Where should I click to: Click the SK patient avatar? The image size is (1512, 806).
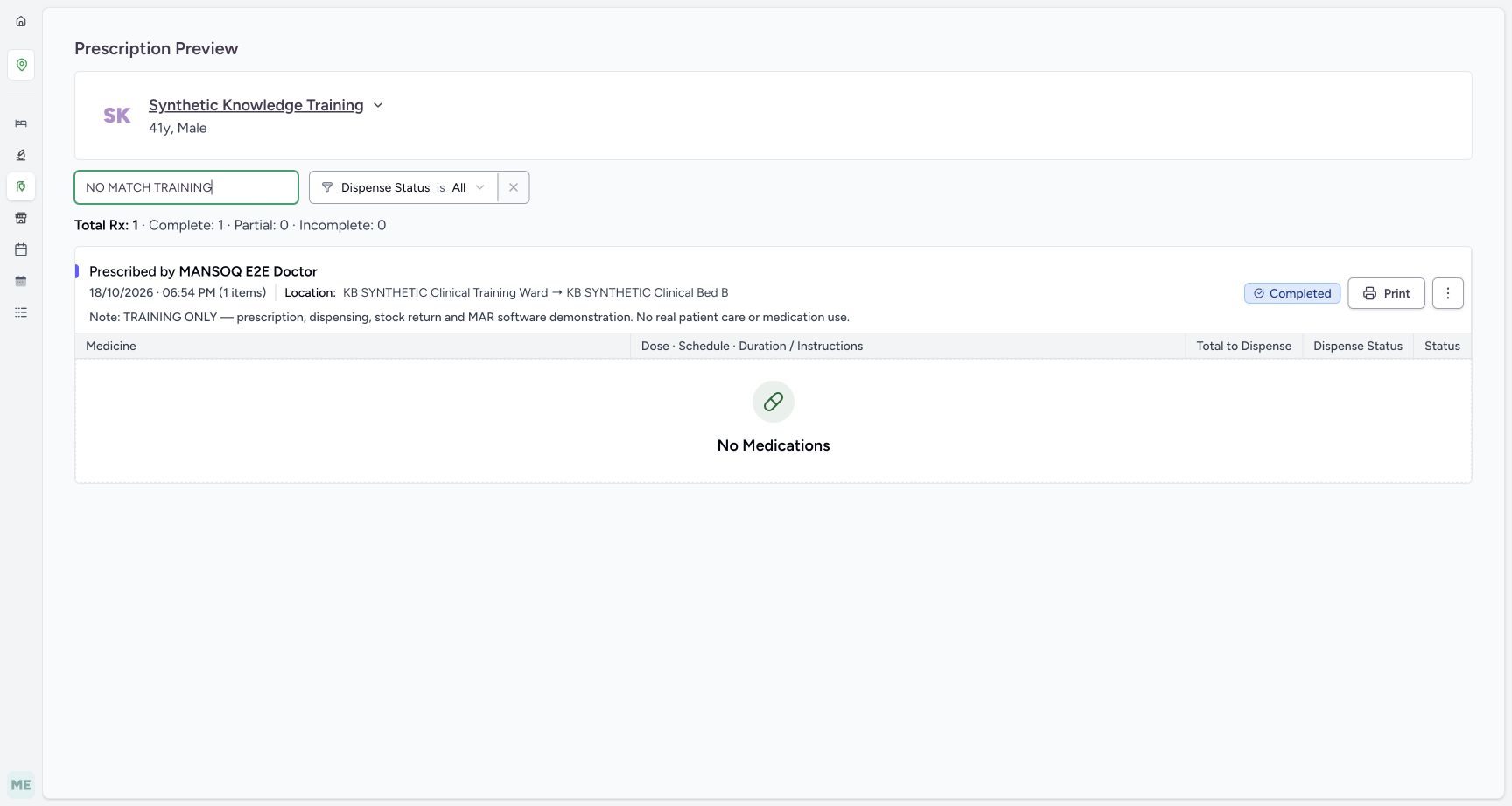pyautogui.click(x=117, y=116)
